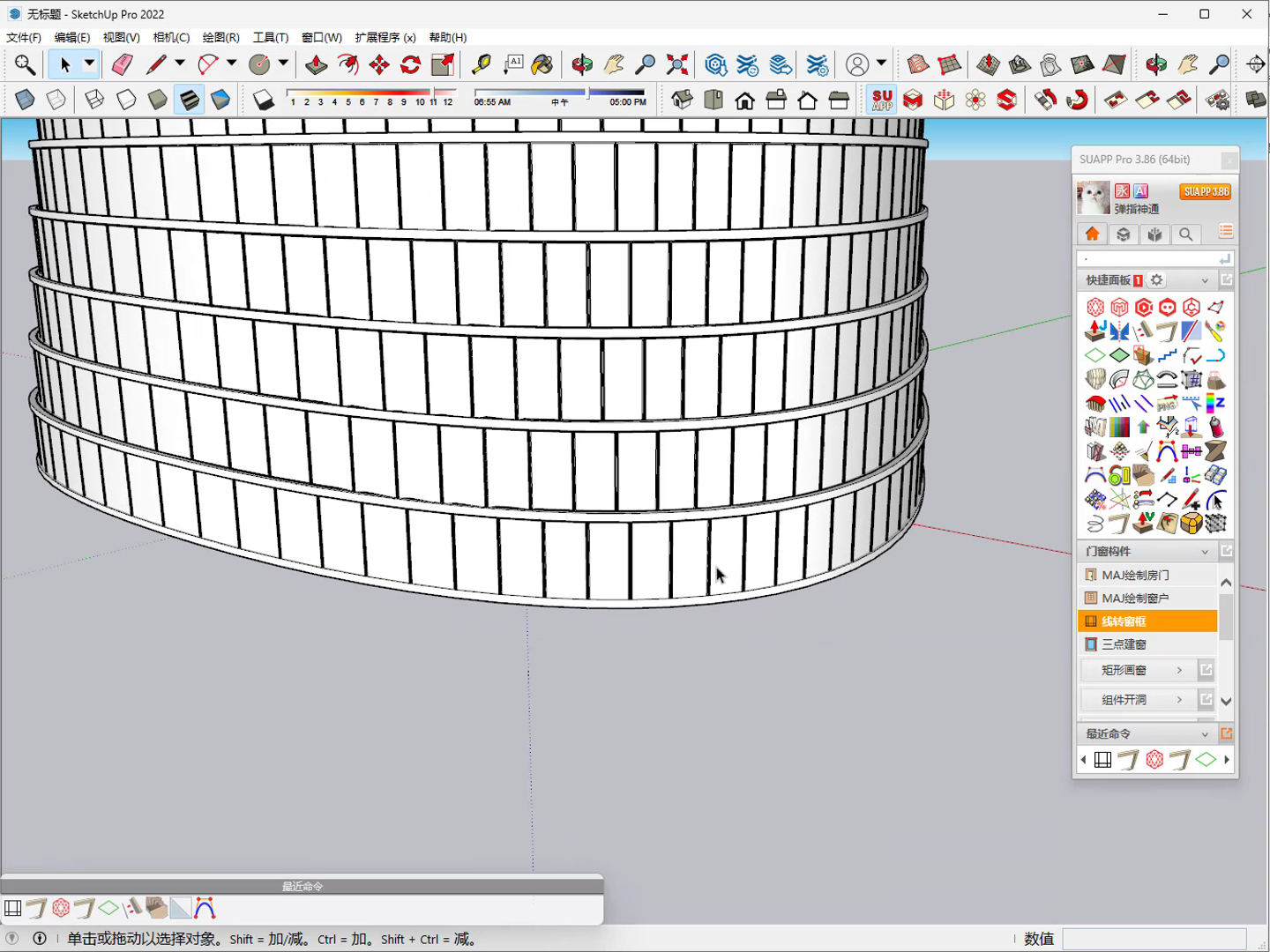Select the Follow Me tool
1270x952 pixels.
coord(347,64)
